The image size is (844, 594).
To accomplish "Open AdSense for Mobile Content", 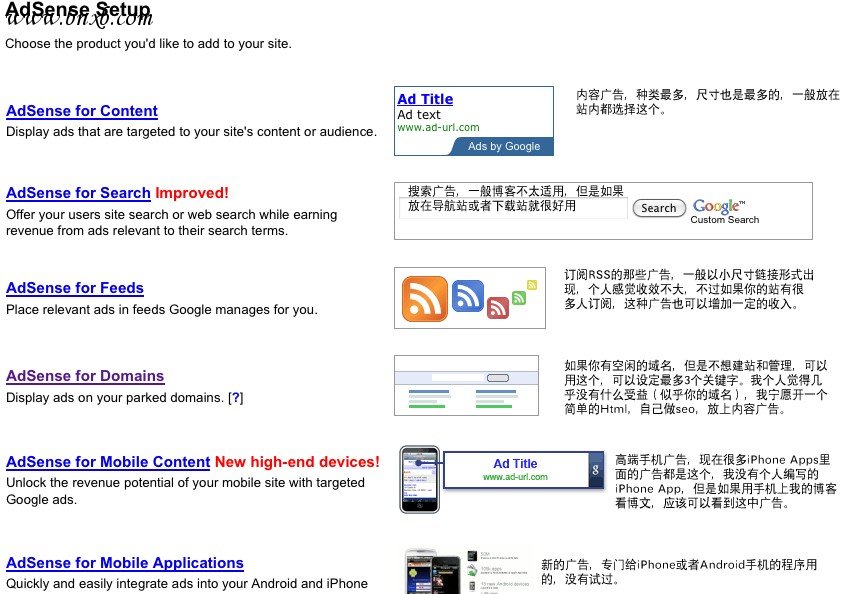I will click(108, 462).
